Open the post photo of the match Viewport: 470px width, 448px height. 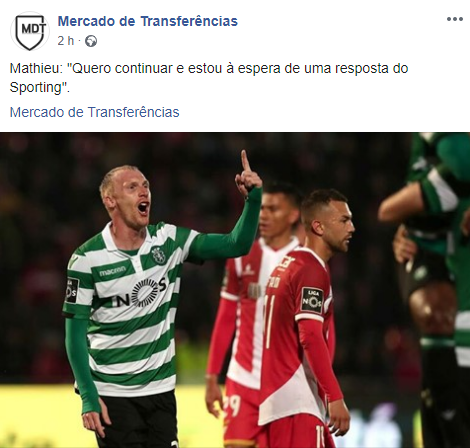pyautogui.click(x=235, y=290)
